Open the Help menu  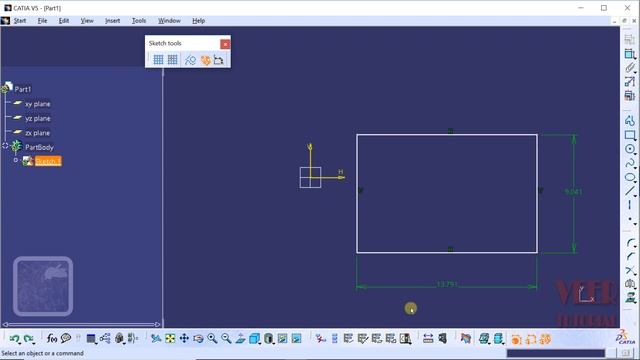coord(198,21)
